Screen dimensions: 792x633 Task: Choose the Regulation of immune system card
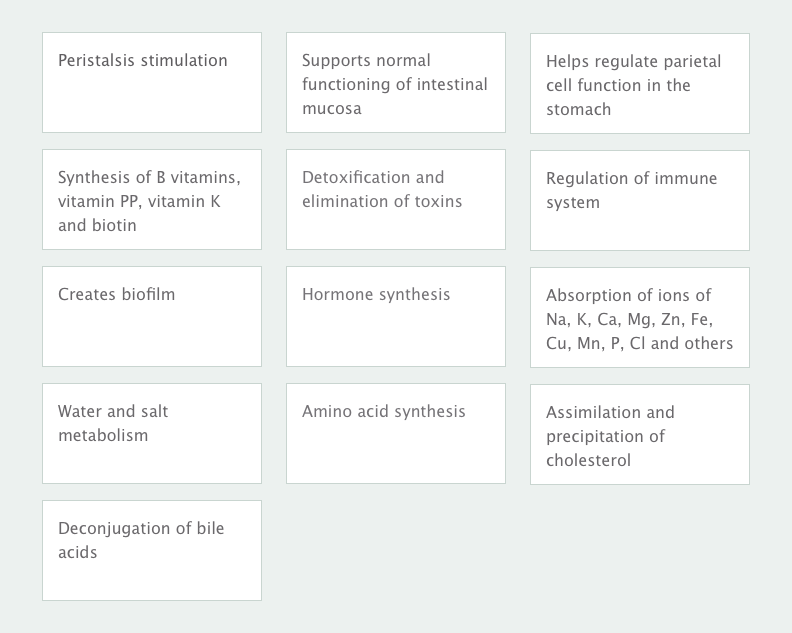tap(640, 200)
